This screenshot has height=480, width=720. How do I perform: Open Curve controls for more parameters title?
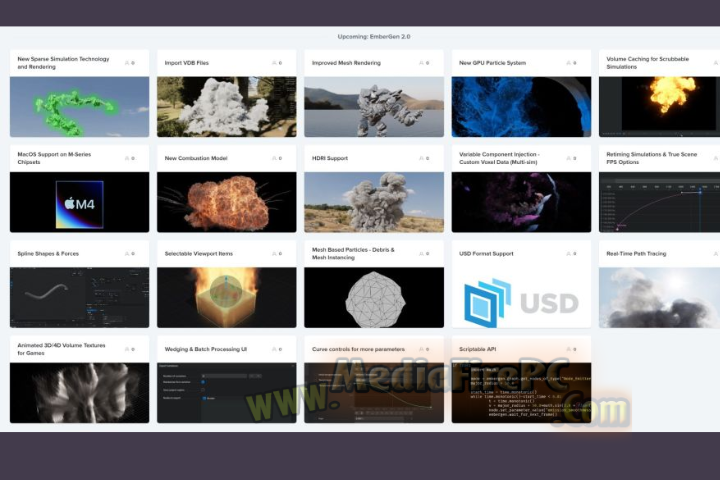tap(358, 349)
